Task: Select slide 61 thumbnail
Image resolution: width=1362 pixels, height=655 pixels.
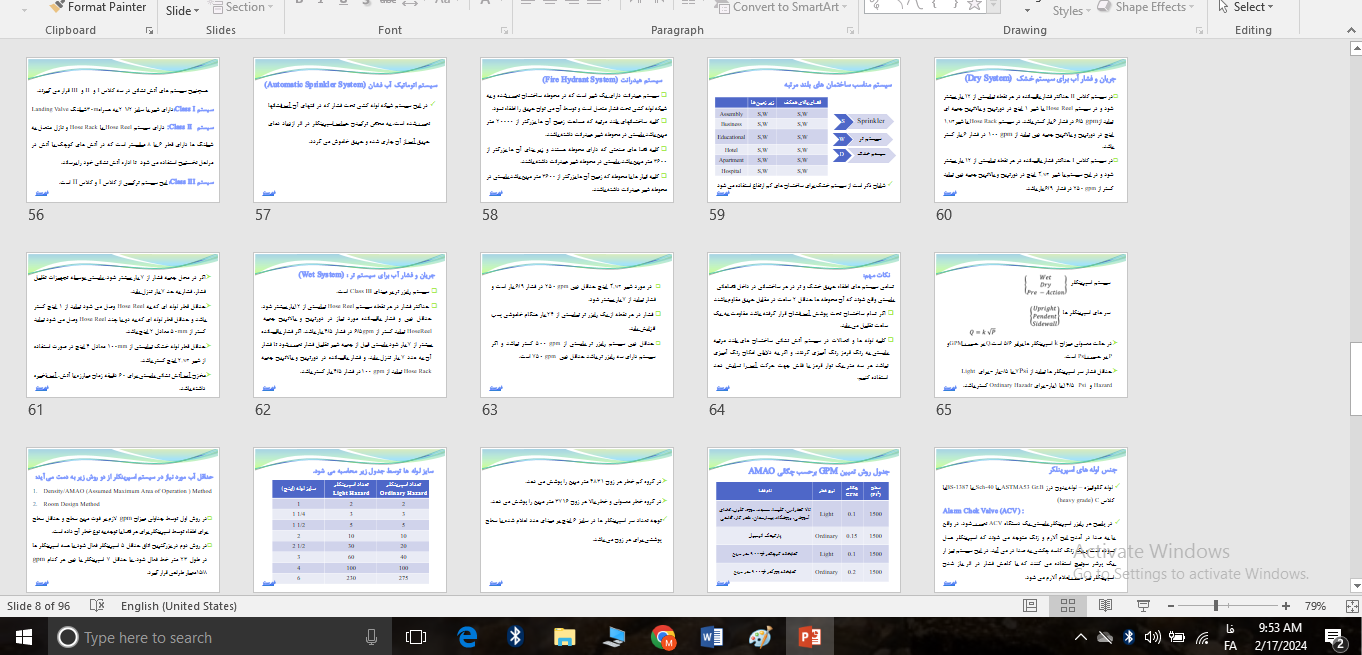Action: coord(124,325)
